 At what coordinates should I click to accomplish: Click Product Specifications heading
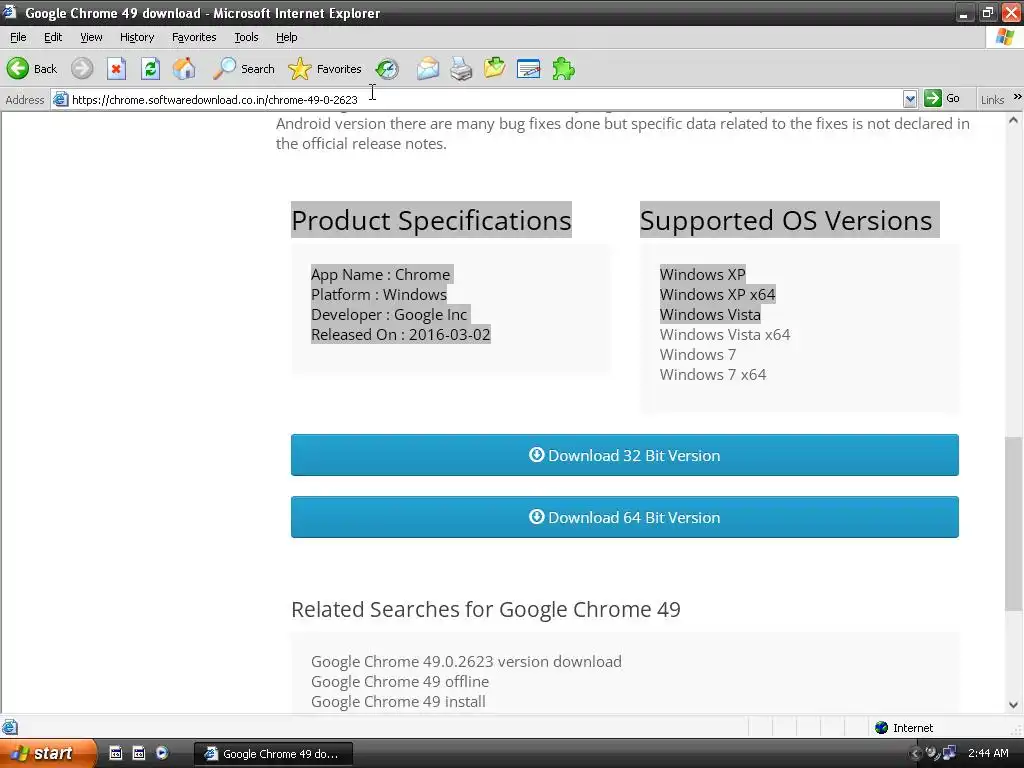pyautogui.click(x=431, y=220)
